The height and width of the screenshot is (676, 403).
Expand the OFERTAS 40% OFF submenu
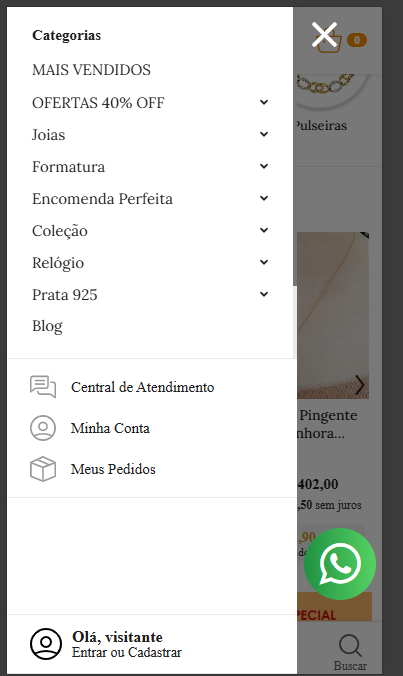click(x=264, y=102)
